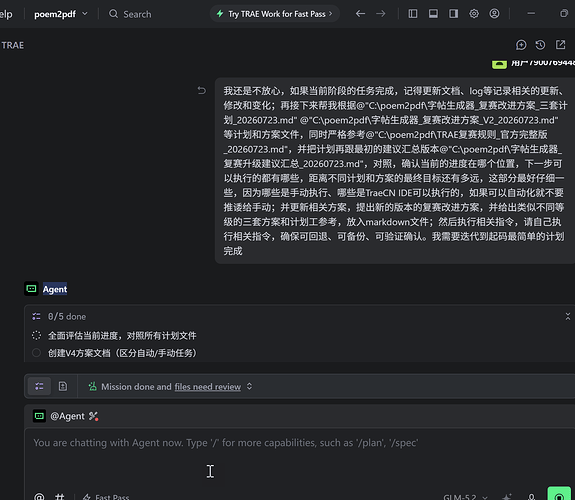Viewport: 575px width, 500px height.
Task: Toggle the right sidebar layout icon
Action: tap(454, 14)
